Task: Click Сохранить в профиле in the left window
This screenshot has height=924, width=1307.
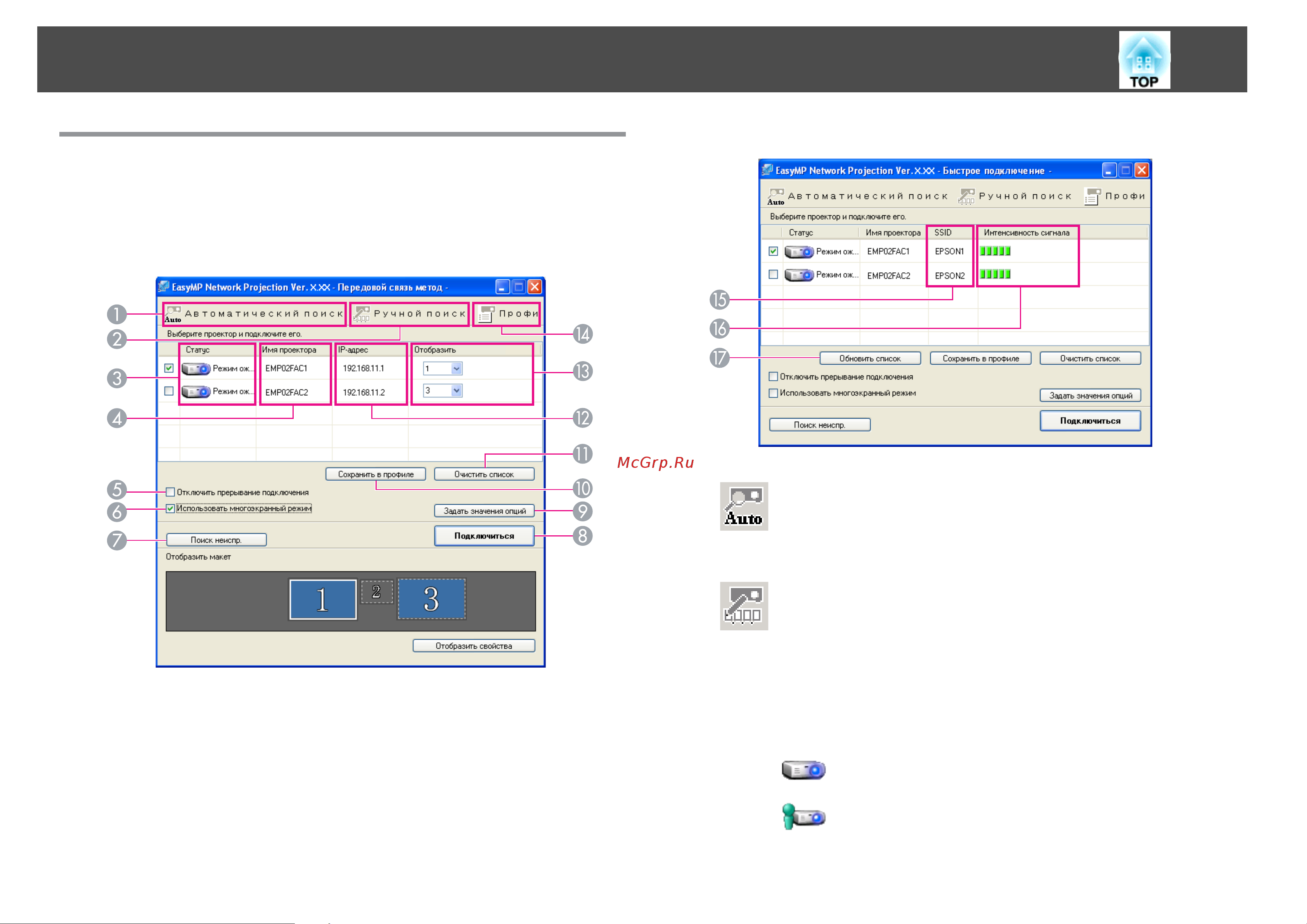Action: point(376,474)
